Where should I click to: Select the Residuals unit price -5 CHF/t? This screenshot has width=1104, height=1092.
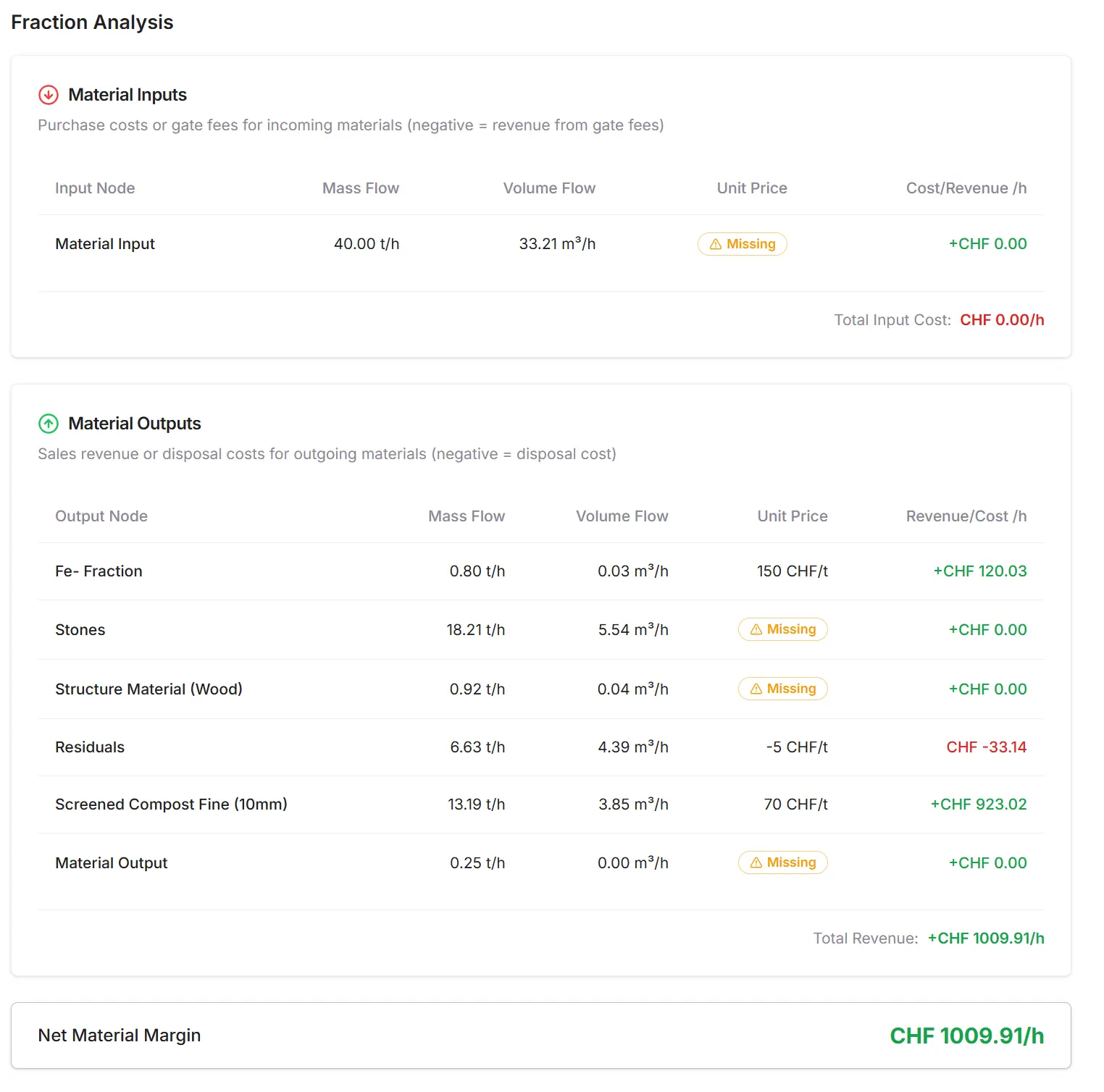point(796,747)
